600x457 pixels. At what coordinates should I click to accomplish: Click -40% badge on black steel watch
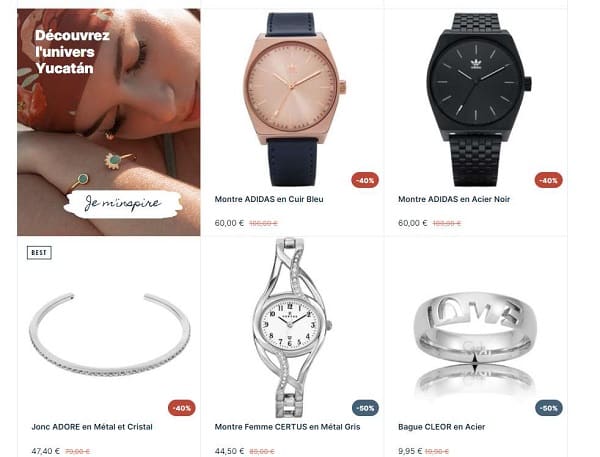click(x=548, y=180)
